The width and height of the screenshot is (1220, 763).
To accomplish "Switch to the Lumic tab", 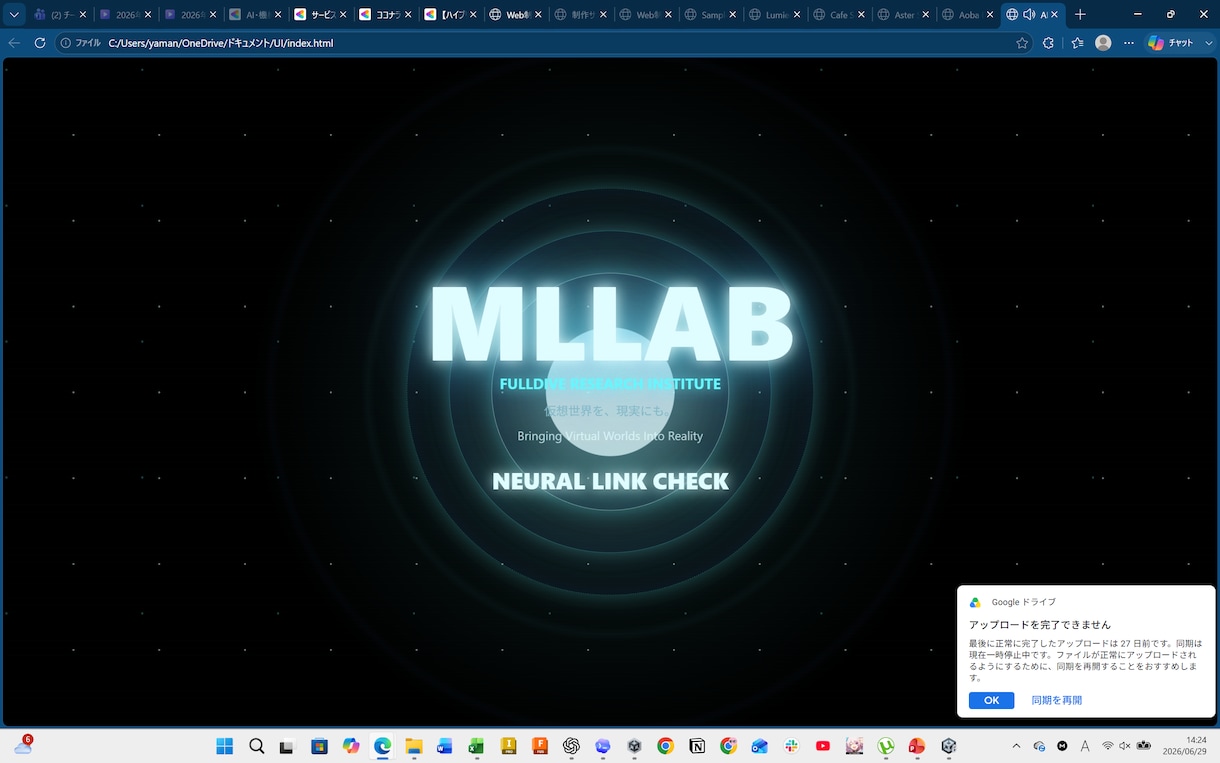I will [x=775, y=15].
